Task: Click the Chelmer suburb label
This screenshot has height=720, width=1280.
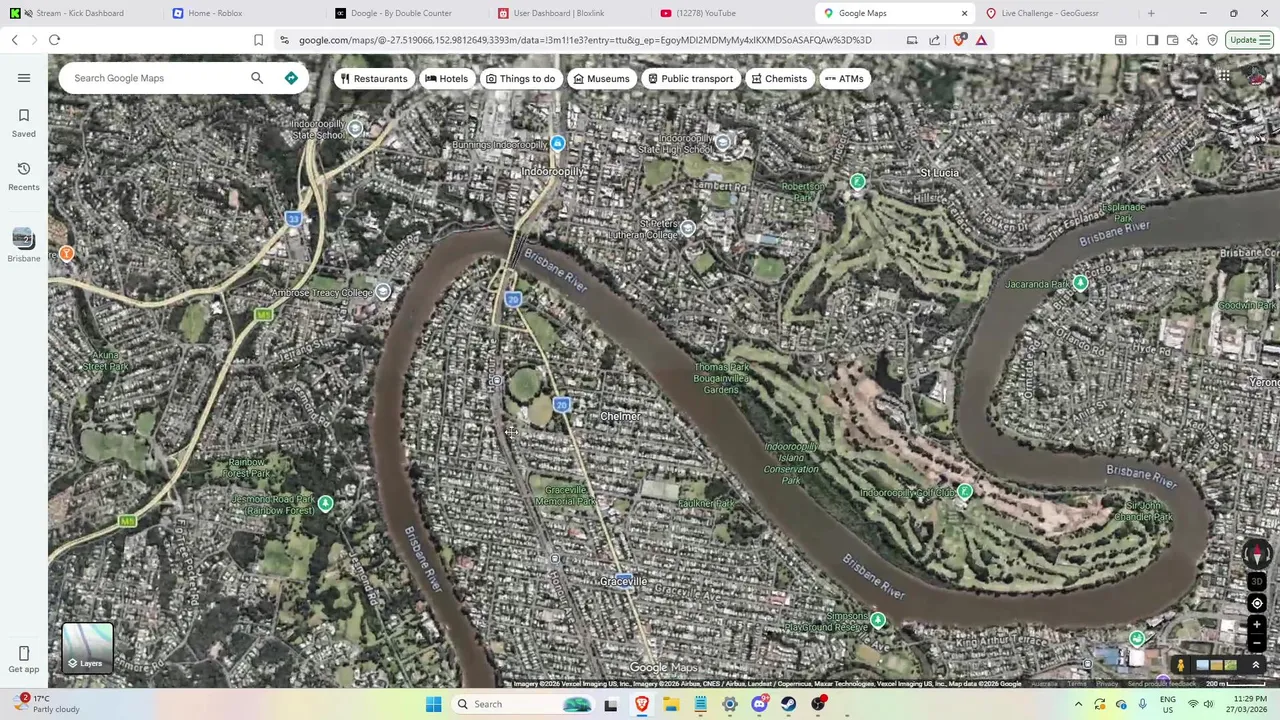Action: click(620, 416)
